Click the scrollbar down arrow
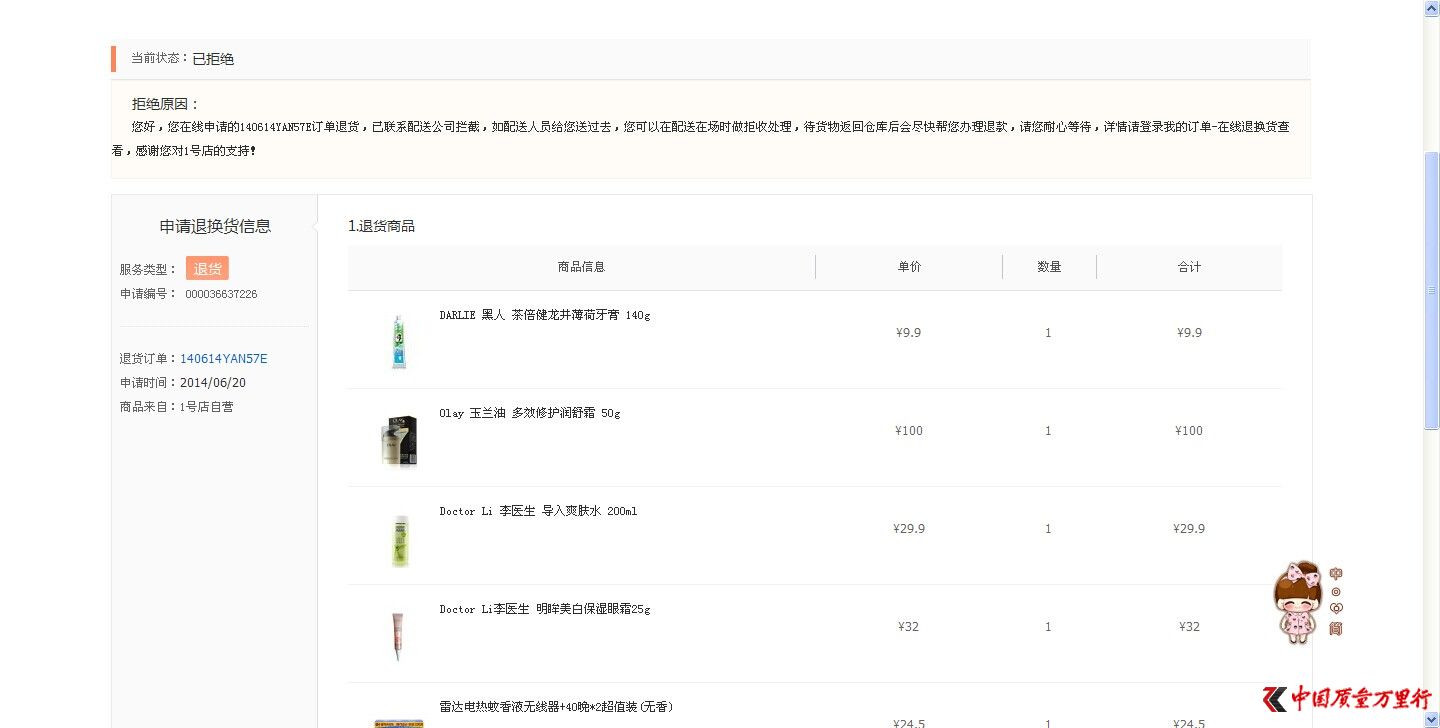The image size is (1440, 728). 1431,720
